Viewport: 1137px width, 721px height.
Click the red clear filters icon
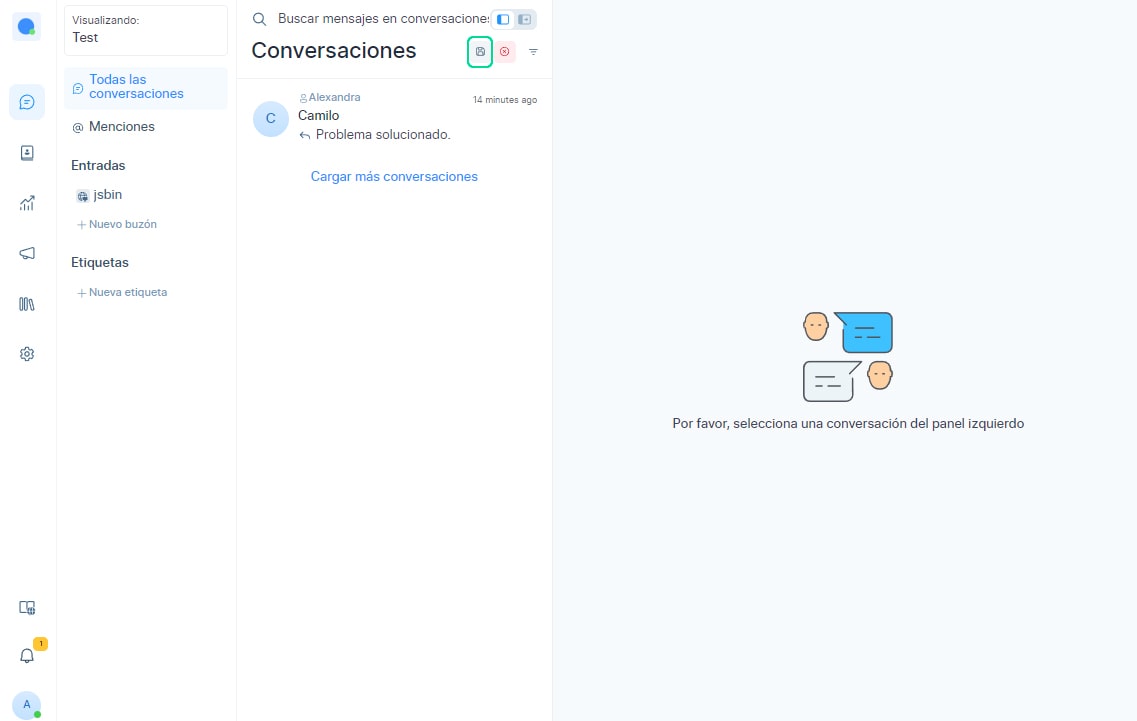[505, 52]
